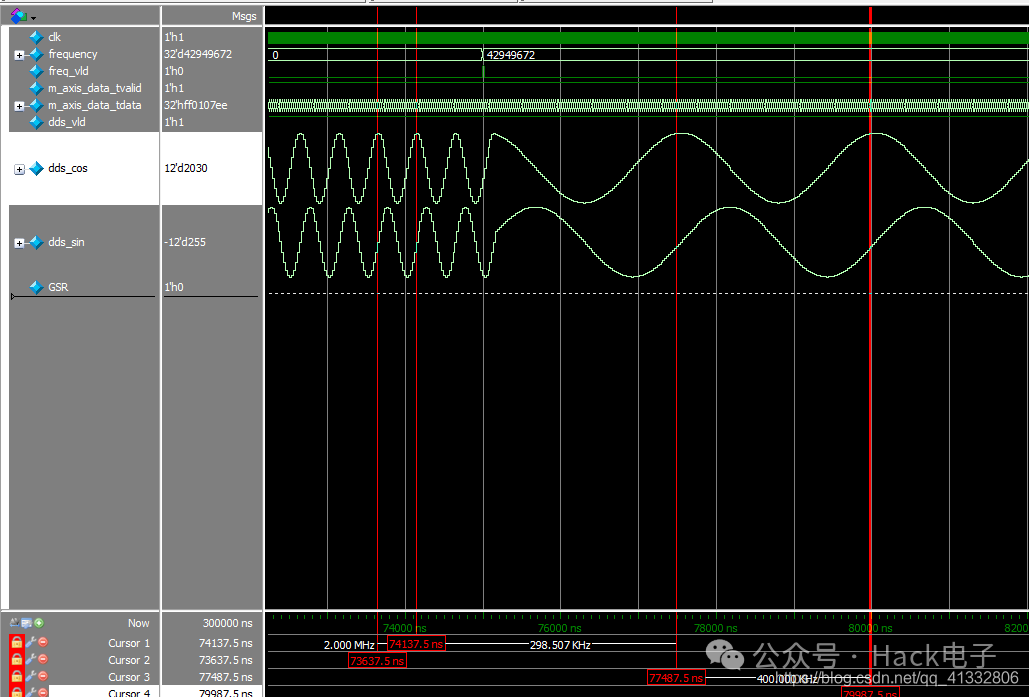The height and width of the screenshot is (697, 1029).
Task: Select the dds_vld signal name
Action: click(x=66, y=123)
